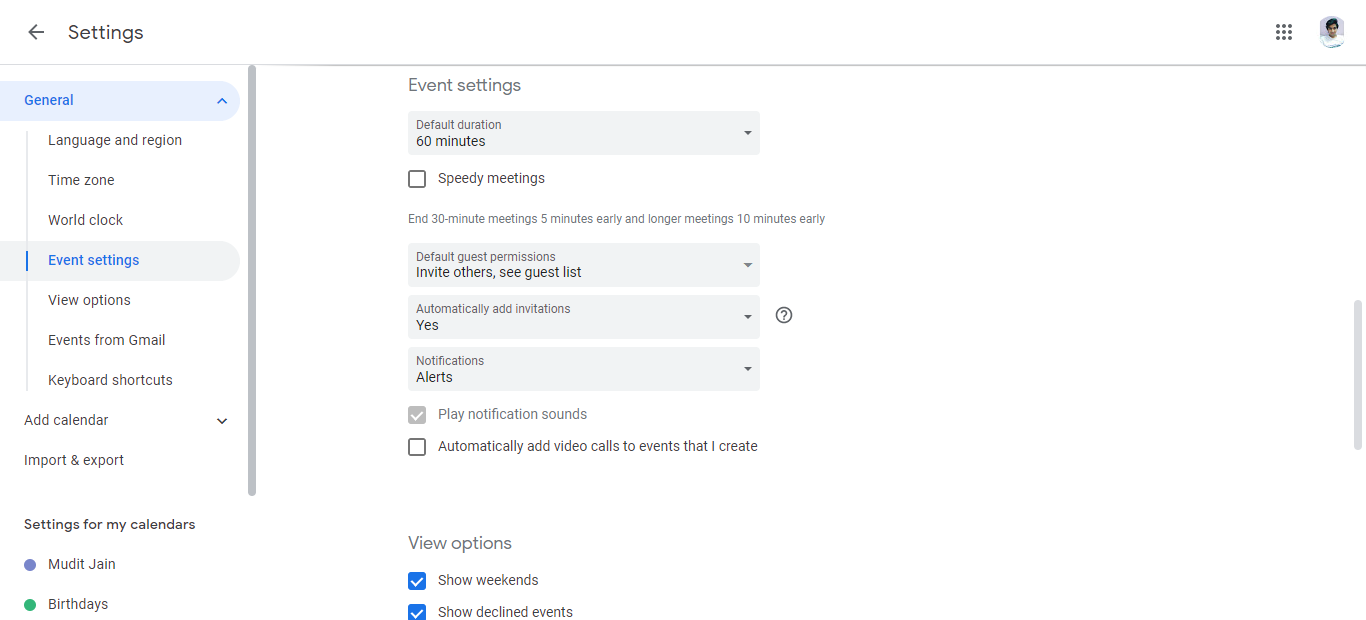Screen dimensions: 1366x620
Task: Click the back arrow to leave Settings
Action: (36, 32)
